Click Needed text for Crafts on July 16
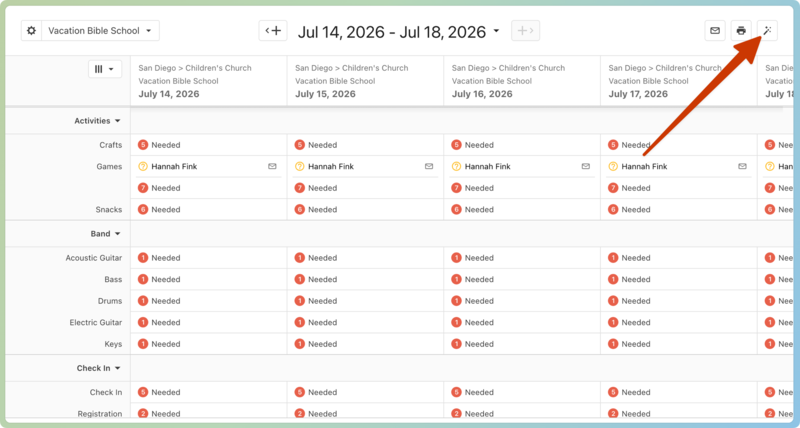 click(x=479, y=145)
